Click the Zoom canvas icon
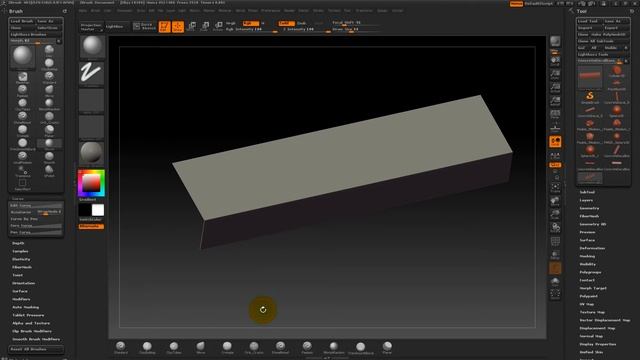This screenshot has height=360, width=640. (555, 75)
